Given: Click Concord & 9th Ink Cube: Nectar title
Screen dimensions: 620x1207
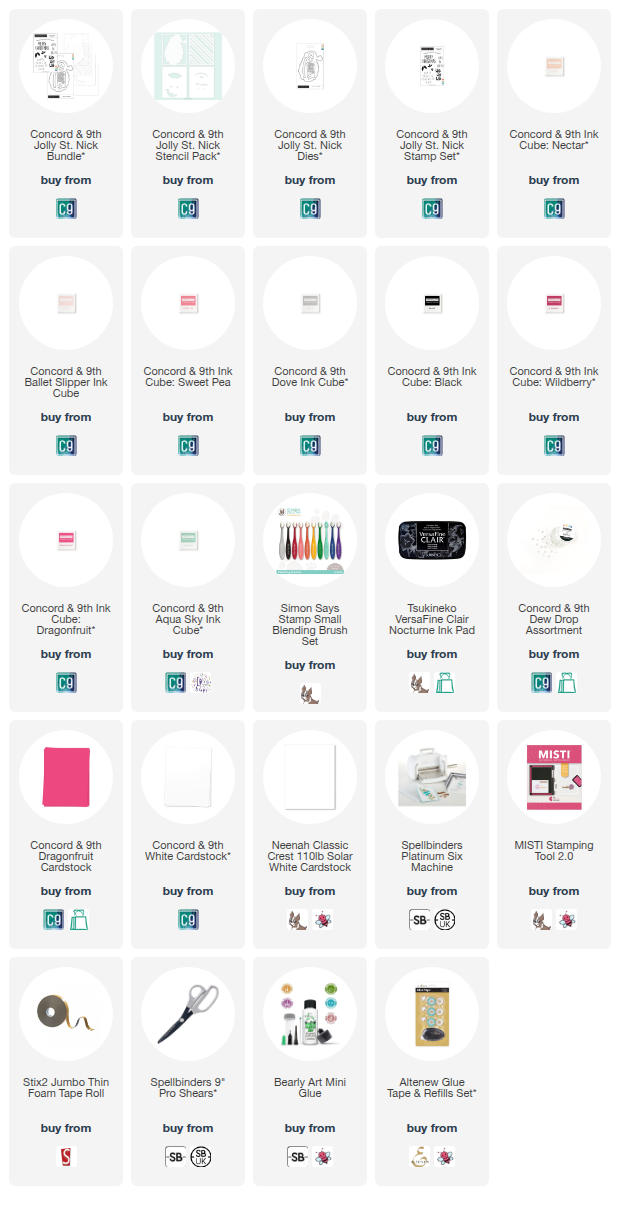Looking at the screenshot, I should click(554, 140).
